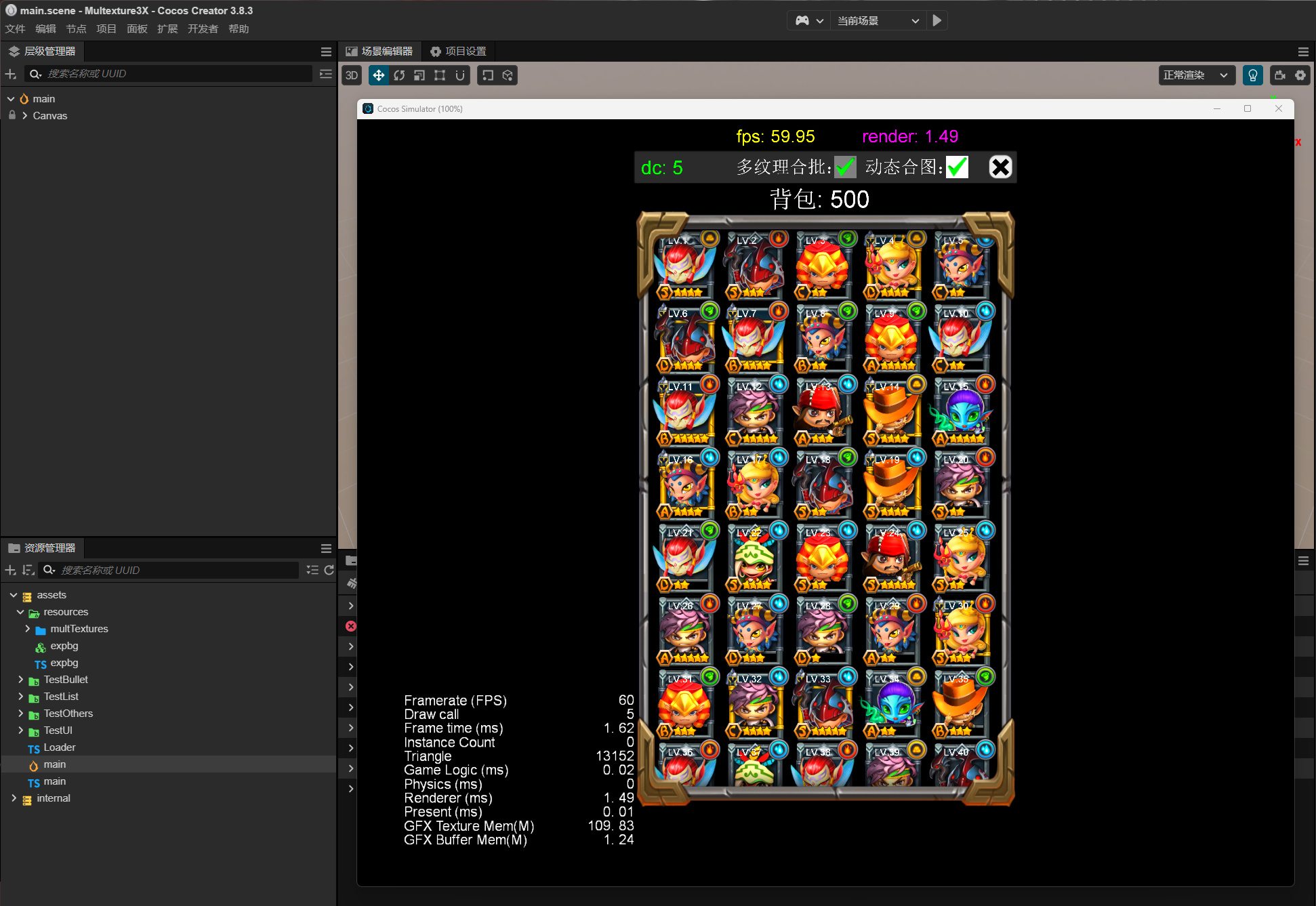Expand the multTextures folder
This screenshot has height=906, width=1316.
tap(27, 629)
